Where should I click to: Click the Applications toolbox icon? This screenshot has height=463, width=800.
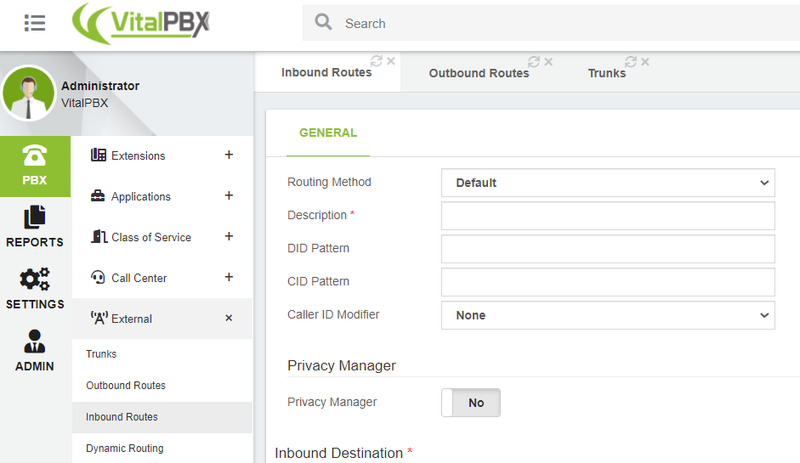97,196
